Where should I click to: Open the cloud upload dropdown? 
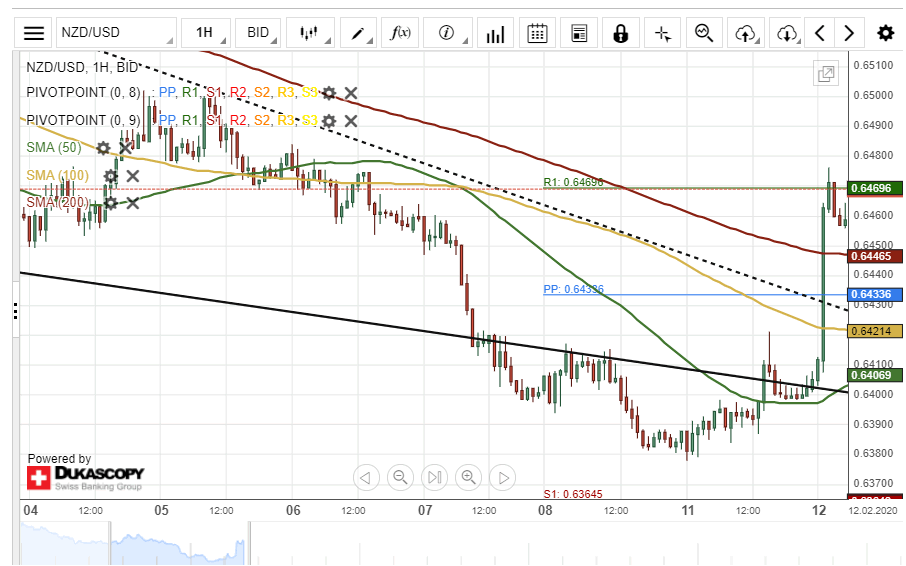tap(746, 33)
